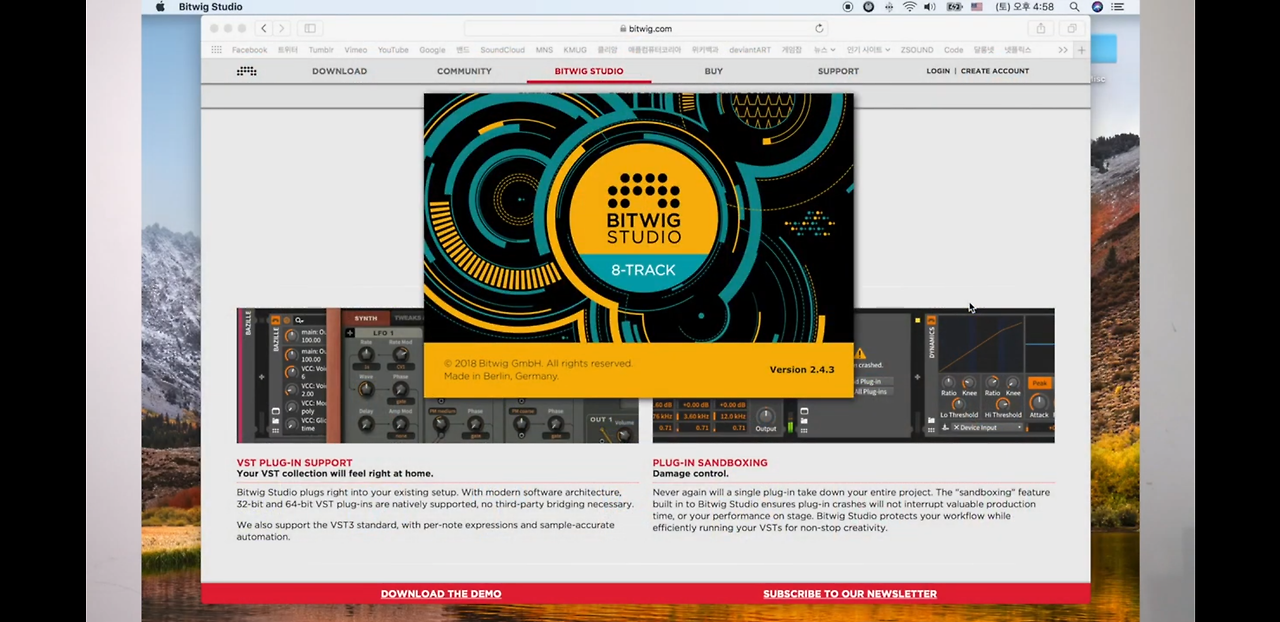Click the CREATE ACCOUNT link

[x=995, y=71]
